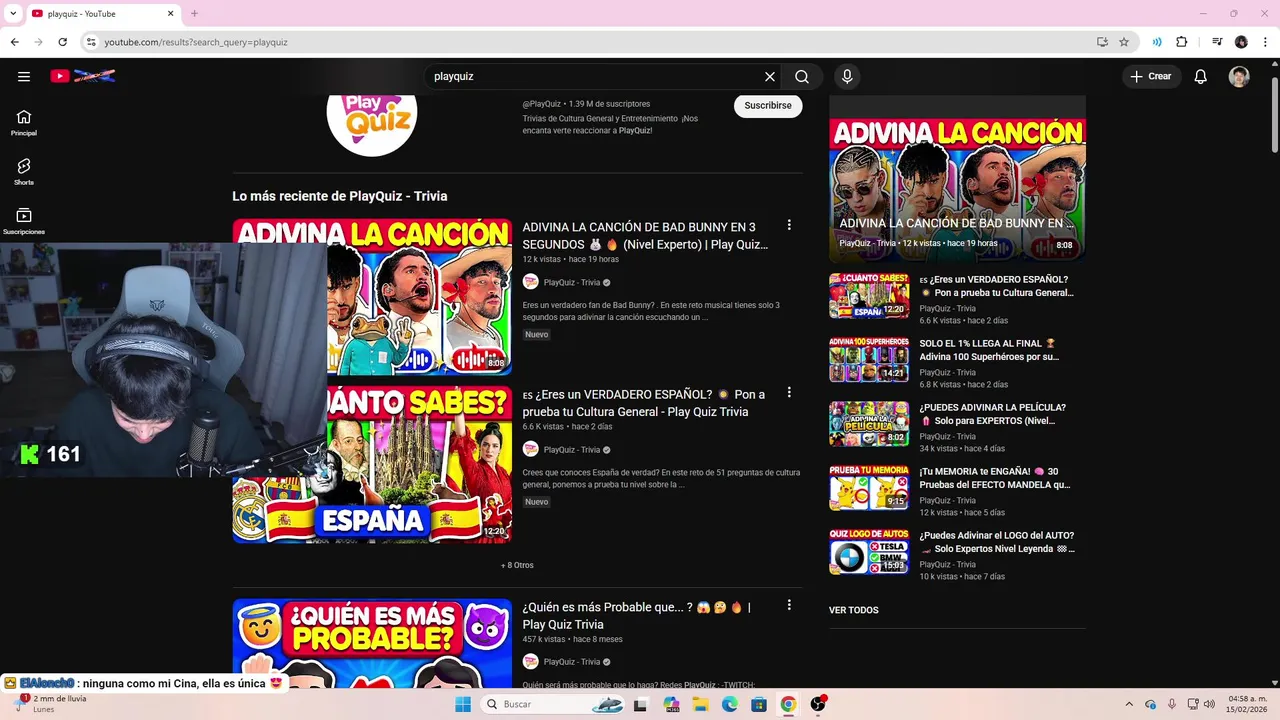Go to the YouTube logo home link
This screenshot has width=1280, height=720.
(83, 76)
